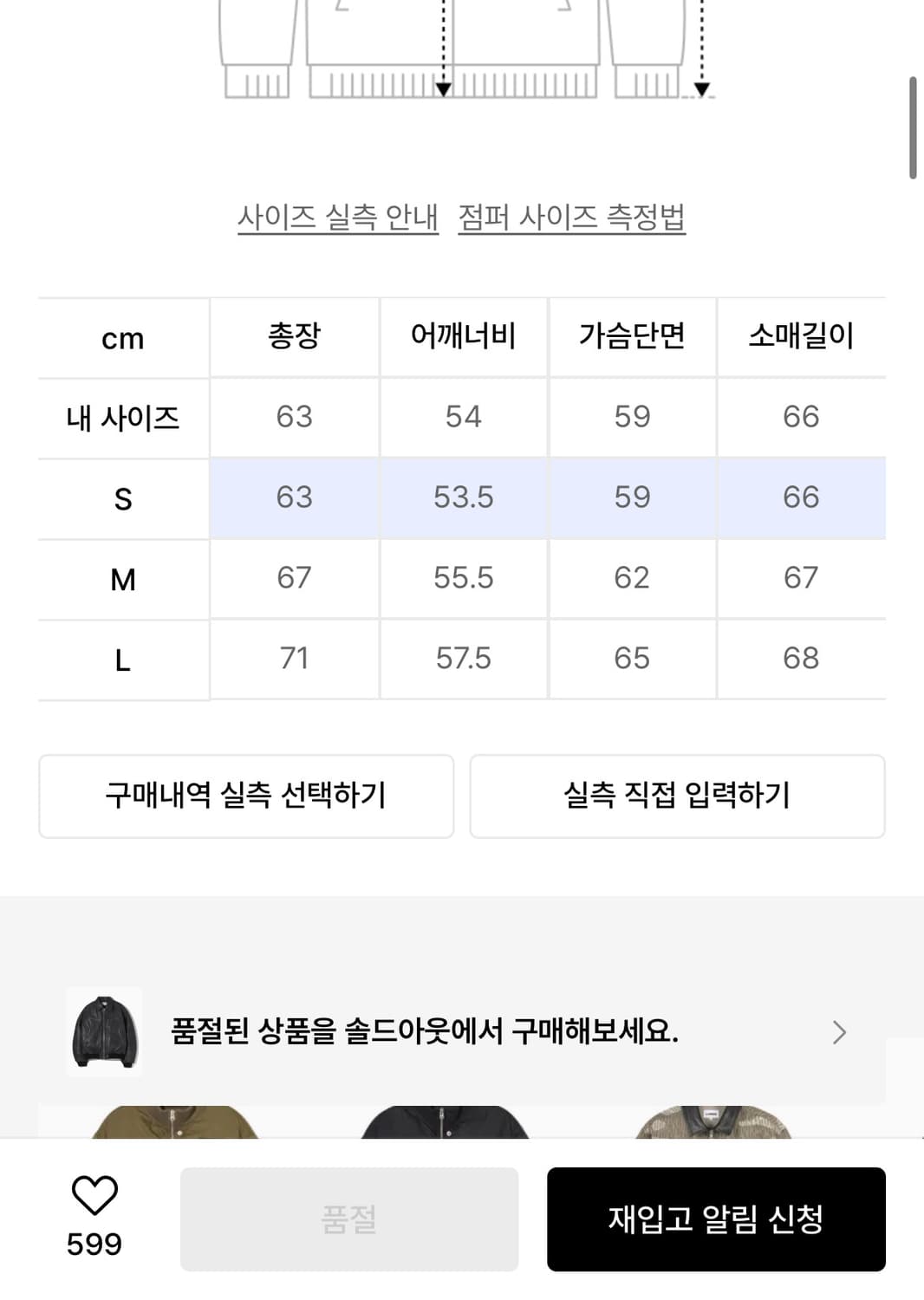Select the L size row label
This screenshot has height=1300, width=924.
click(x=123, y=661)
